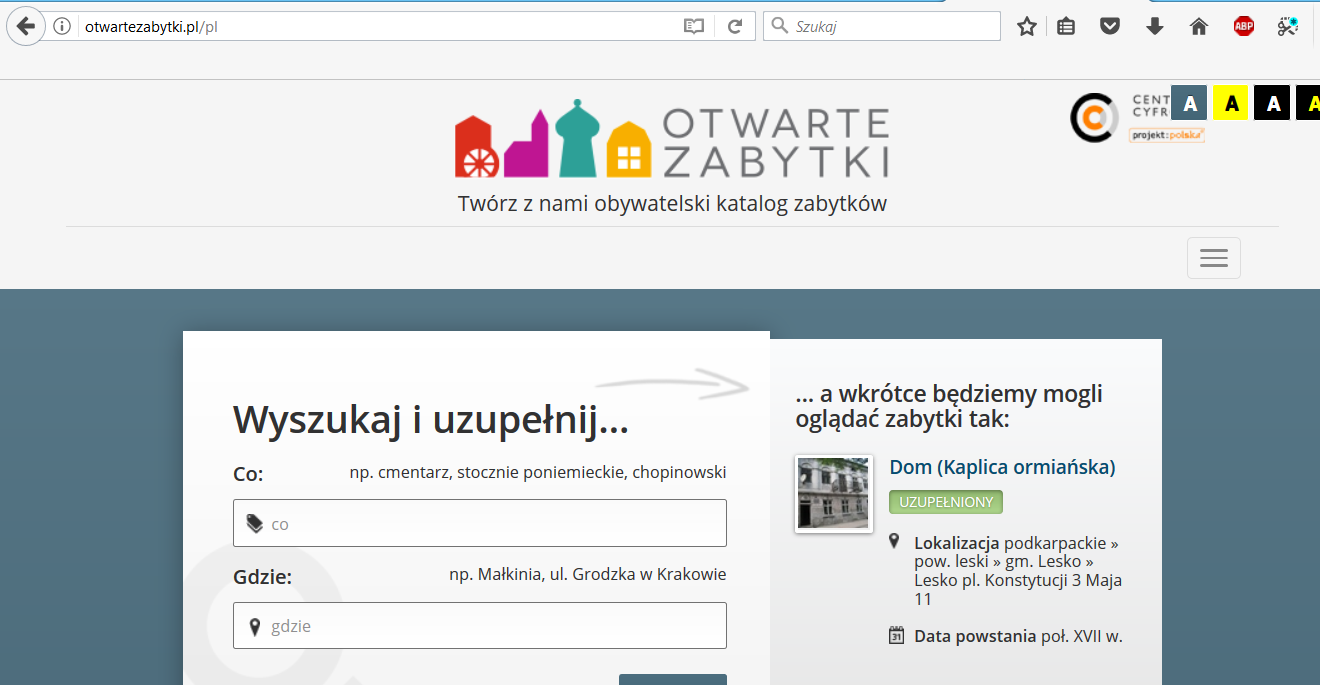This screenshot has width=1320, height=685.
Task: Toggle the blue-gray default contrast A button
Action: click(x=1189, y=103)
